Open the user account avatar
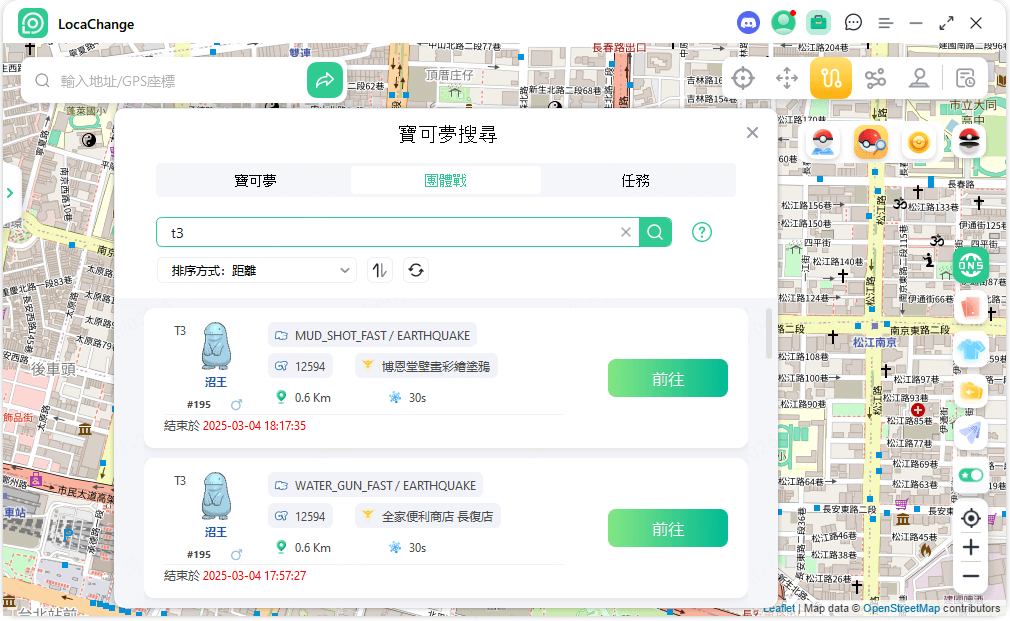The height and width of the screenshot is (621, 1010). (x=783, y=23)
